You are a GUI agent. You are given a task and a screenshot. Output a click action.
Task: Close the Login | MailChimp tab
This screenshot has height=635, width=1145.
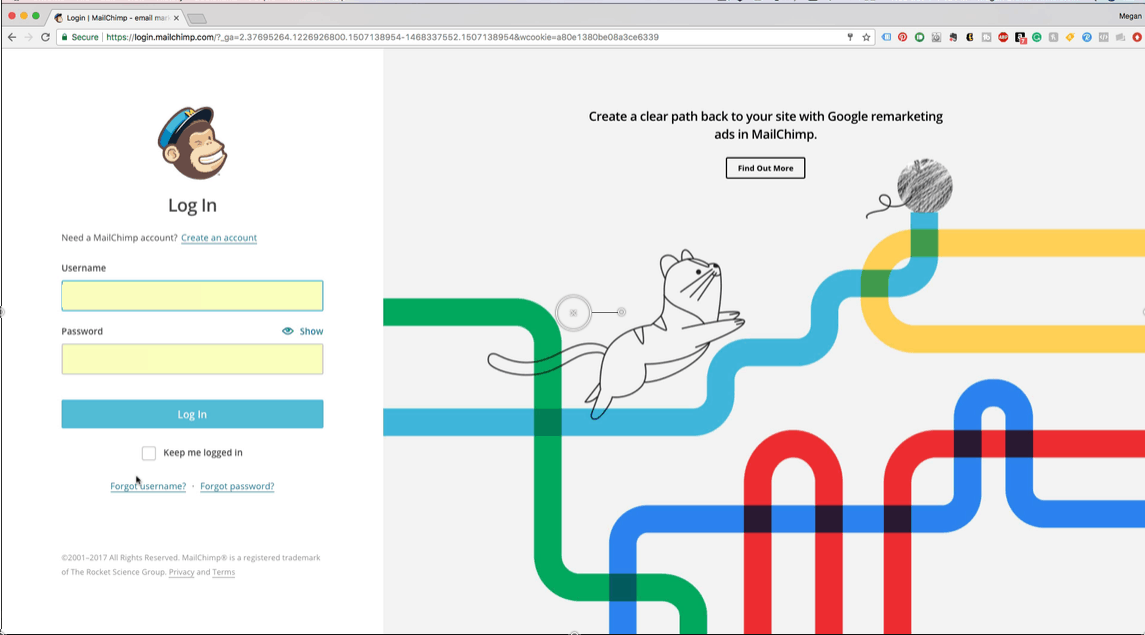click(x=176, y=18)
